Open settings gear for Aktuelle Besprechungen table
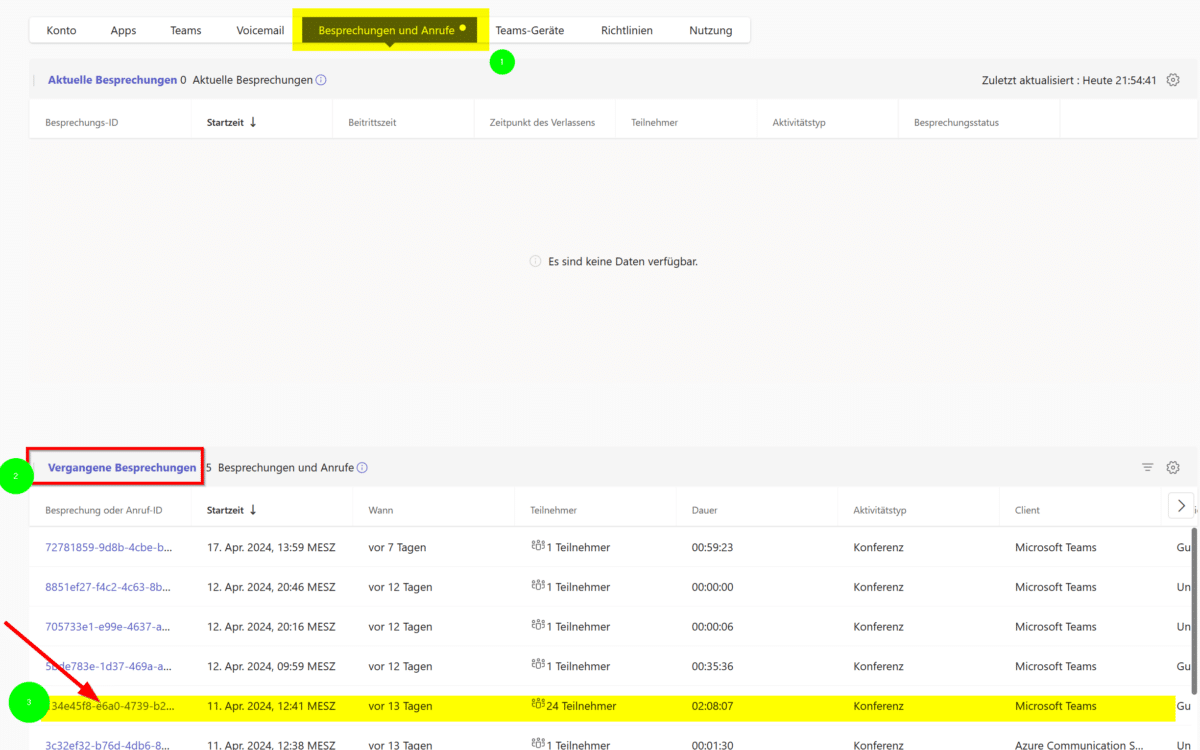 (x=1173, y=80)
